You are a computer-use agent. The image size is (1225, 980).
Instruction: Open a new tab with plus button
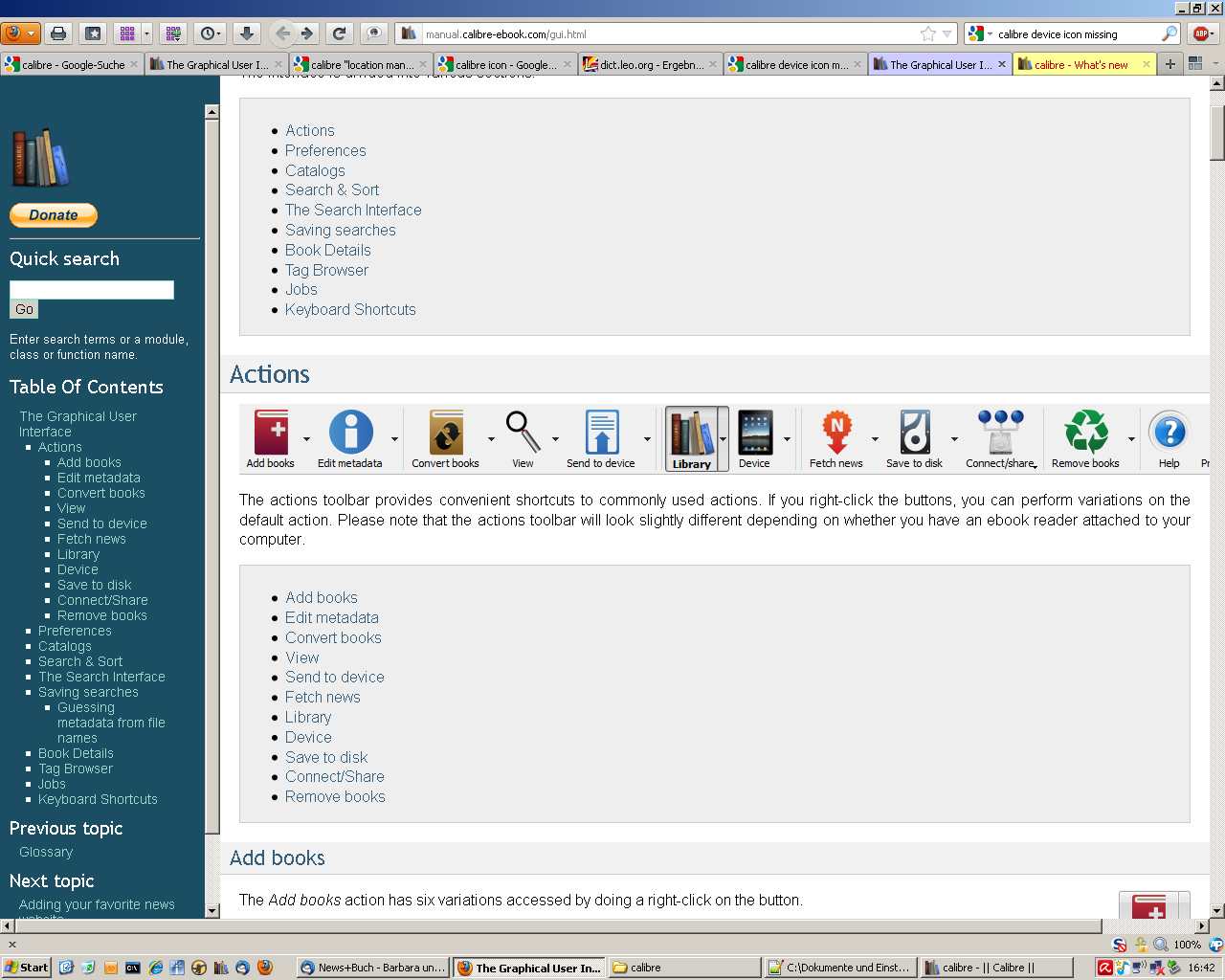[1169, 64]
